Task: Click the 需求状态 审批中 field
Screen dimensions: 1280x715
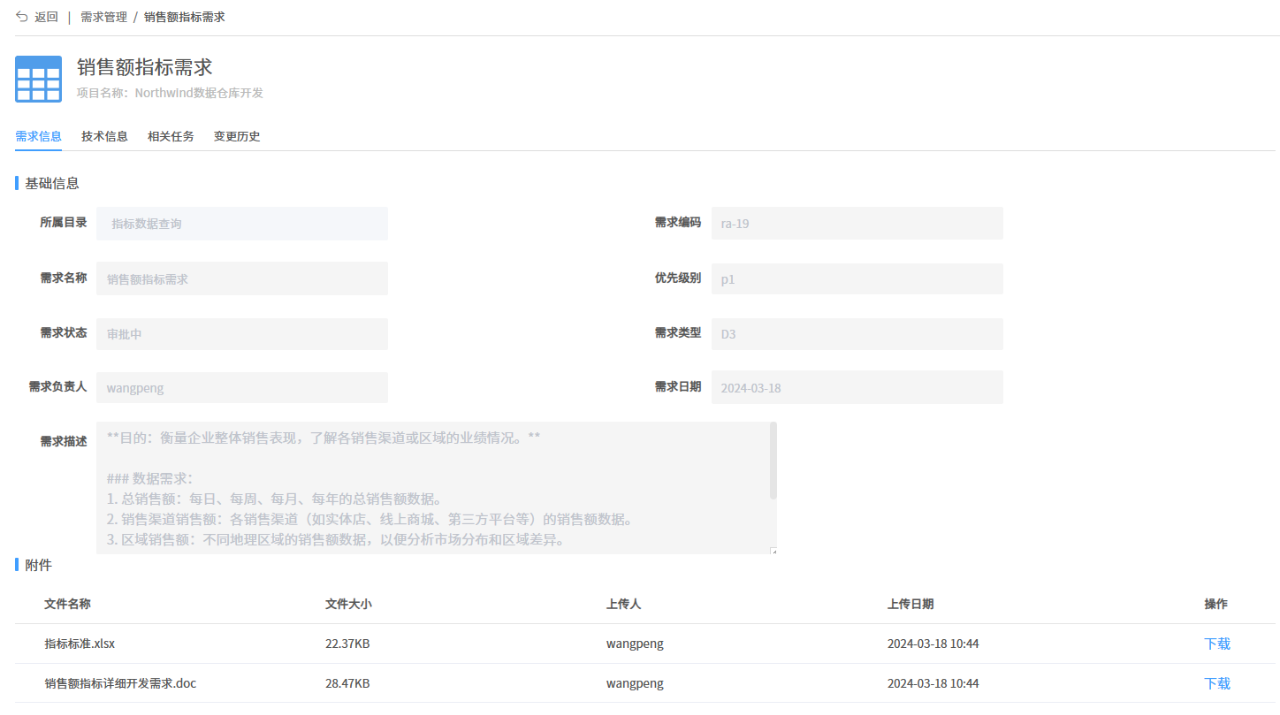Action: pos(242,334)
